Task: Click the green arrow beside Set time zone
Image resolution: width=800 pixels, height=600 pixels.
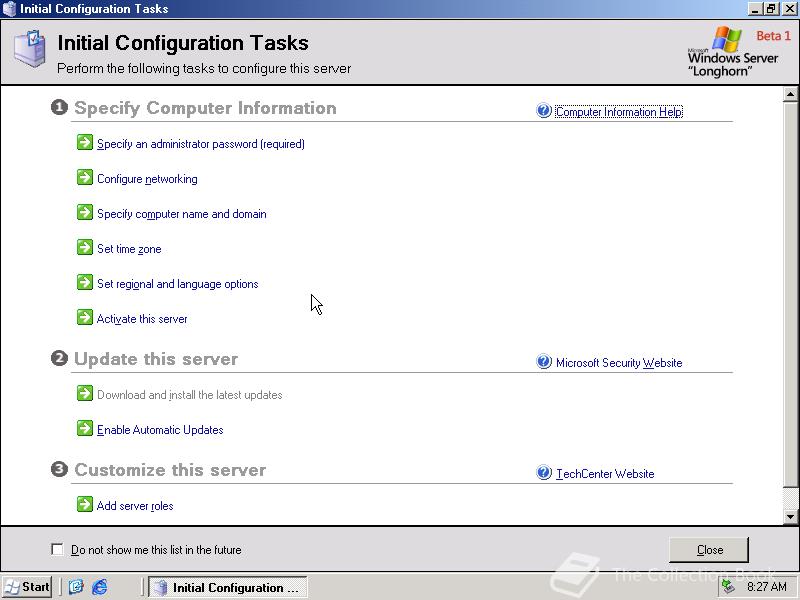Action: (85, 247)
